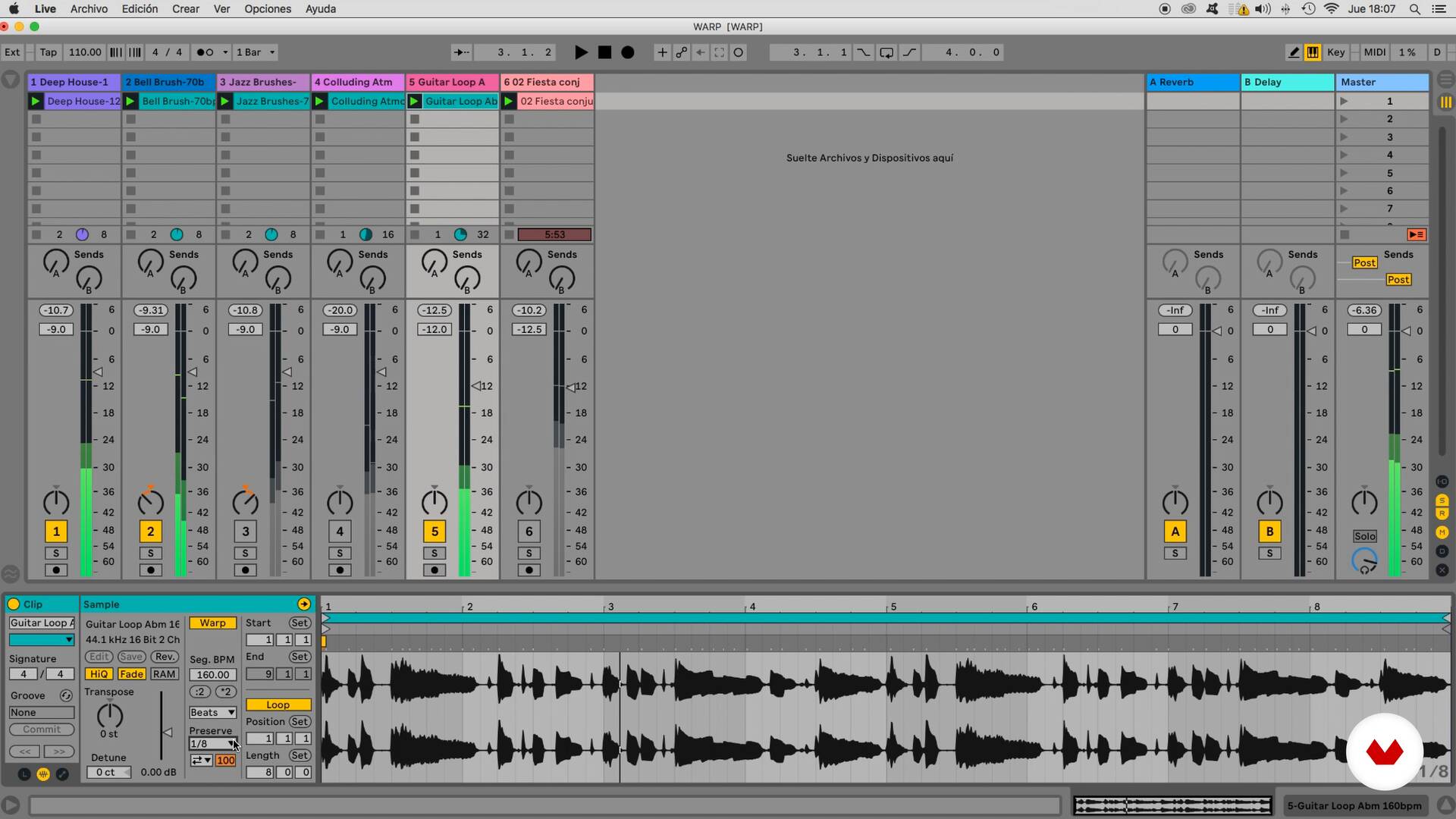
Task: Toggle the computer MIDI keyboard icon
Action: tap(1313, 52)
